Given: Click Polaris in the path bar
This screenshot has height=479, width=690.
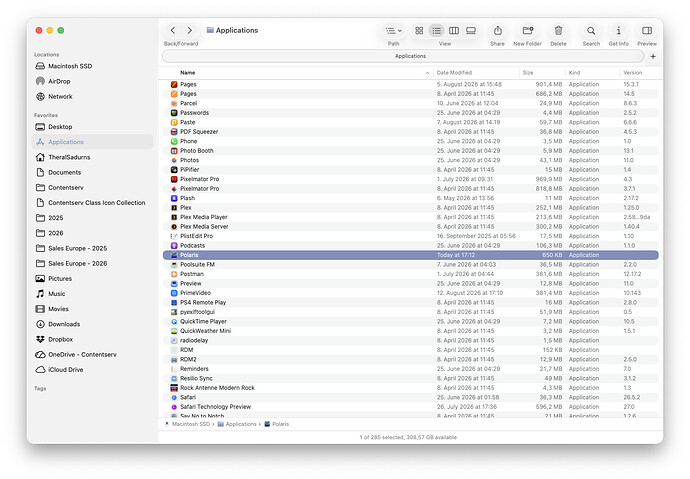Looking at the screenshot, I should pos(277,424).
